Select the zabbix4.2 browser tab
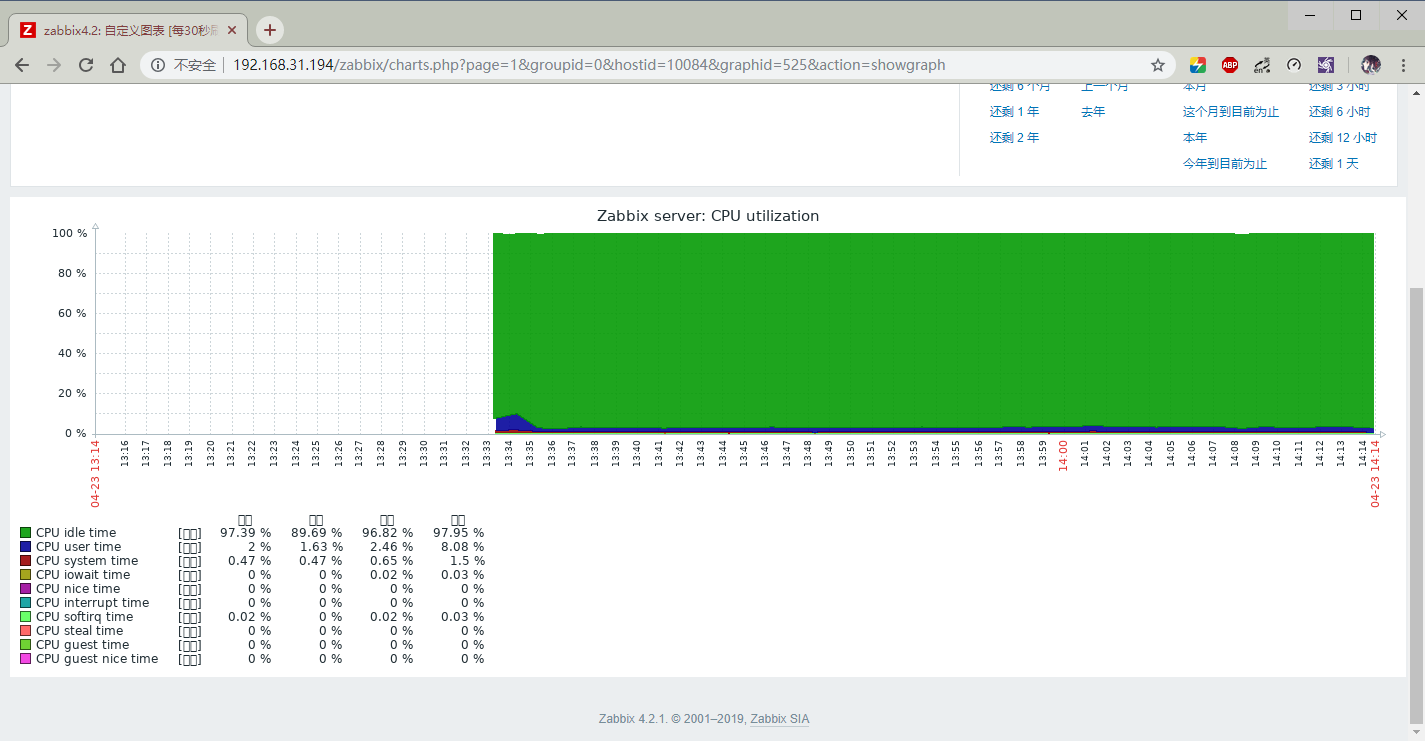 coord(128,30)
